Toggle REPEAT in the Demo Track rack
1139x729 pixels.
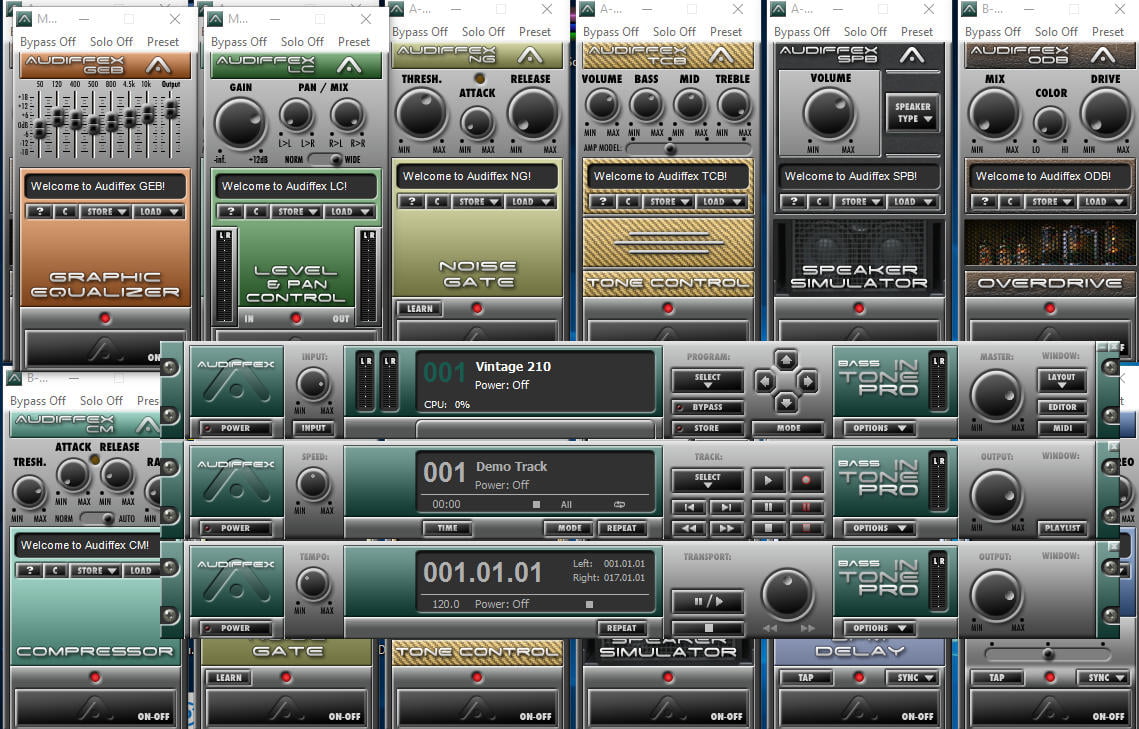pos(621,528)
